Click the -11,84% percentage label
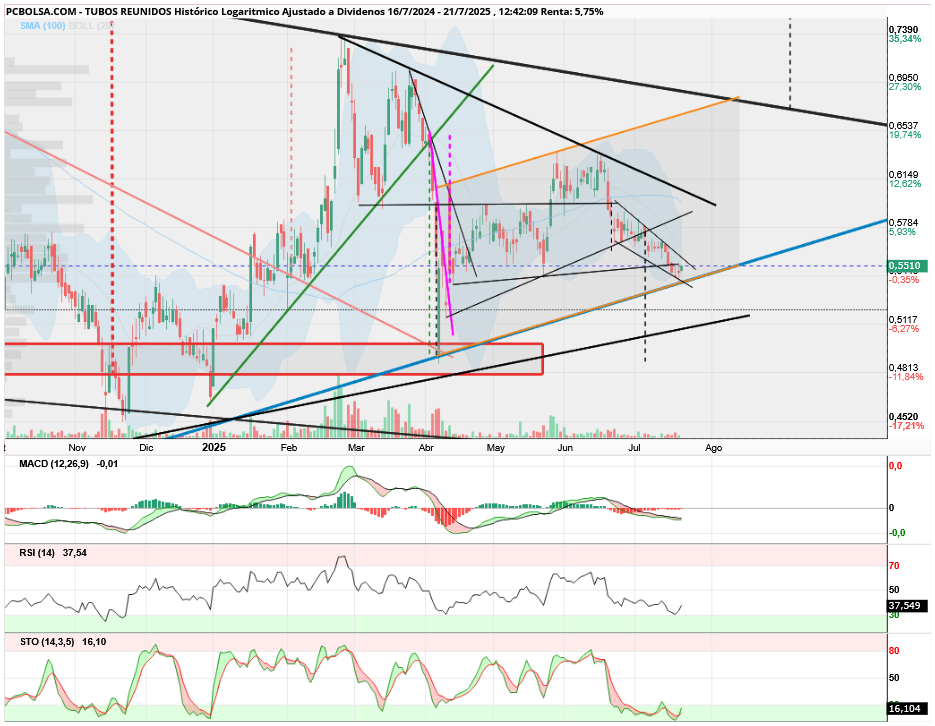The width and height of the screenshot is (935, 726). click(x=906, y=377)
